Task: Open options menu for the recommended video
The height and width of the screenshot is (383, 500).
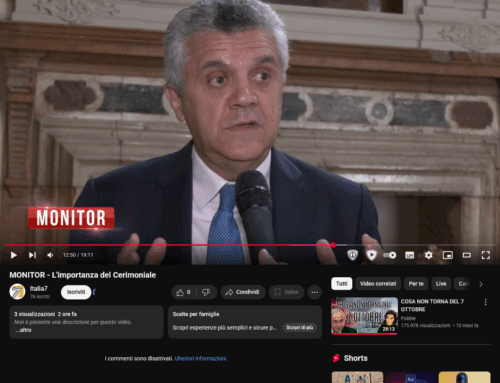Action: 485,302
